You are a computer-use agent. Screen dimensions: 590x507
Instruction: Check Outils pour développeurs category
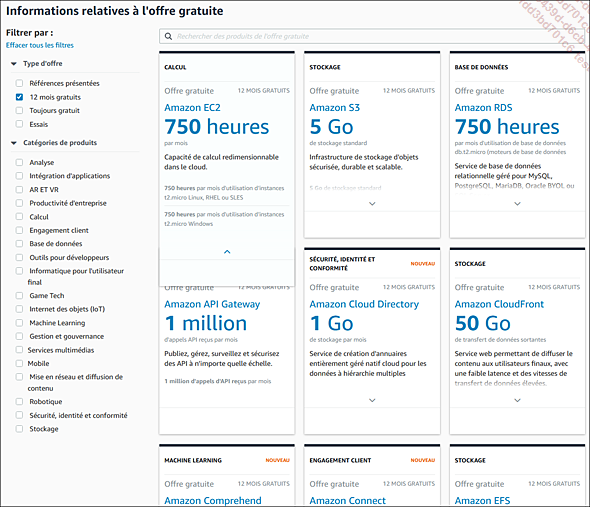(19, 257)
